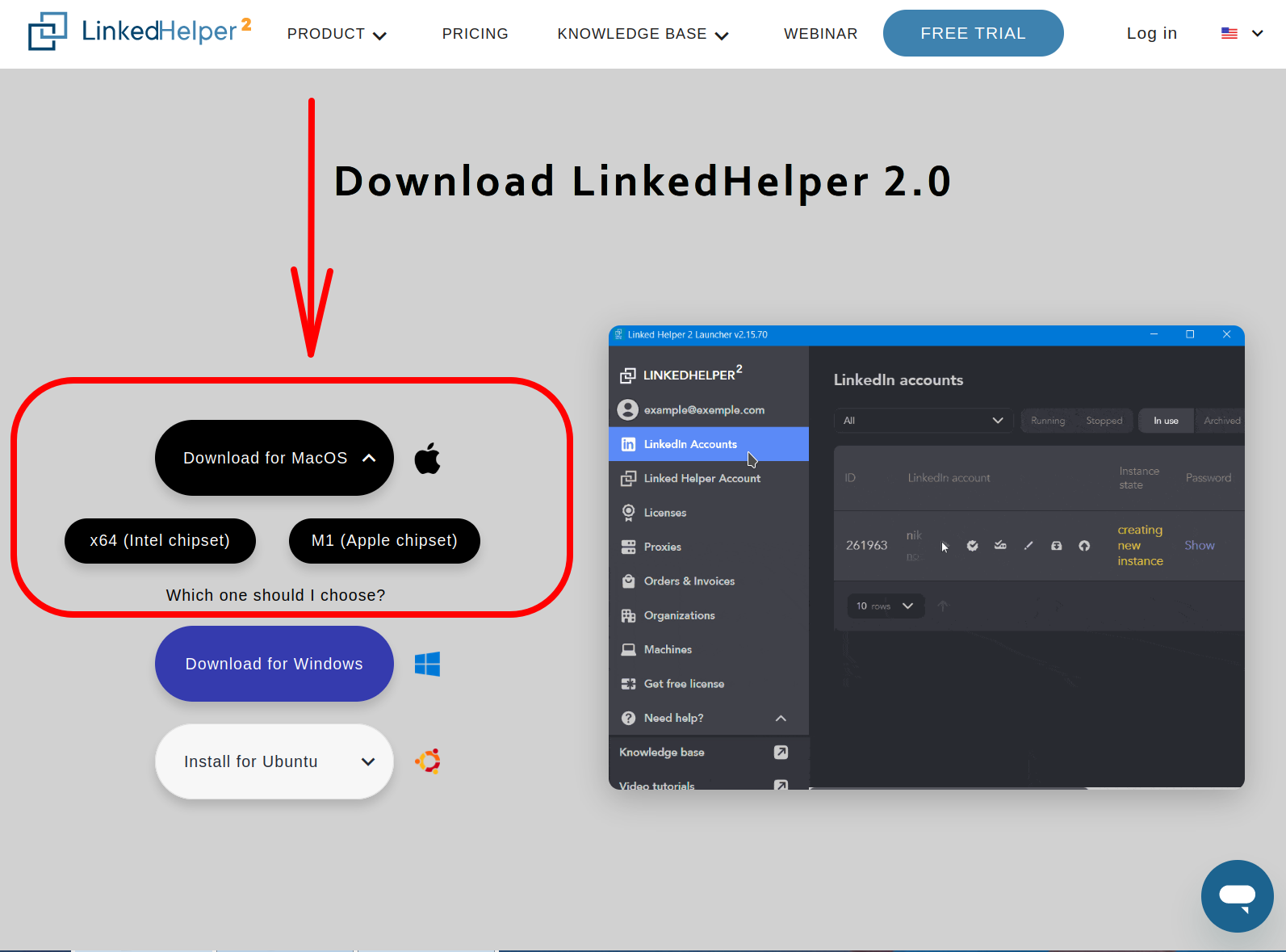This screenshot has width=1286, height=952.
Task: Download the M1 Apple chipset build
Action: tap(384, 540)
